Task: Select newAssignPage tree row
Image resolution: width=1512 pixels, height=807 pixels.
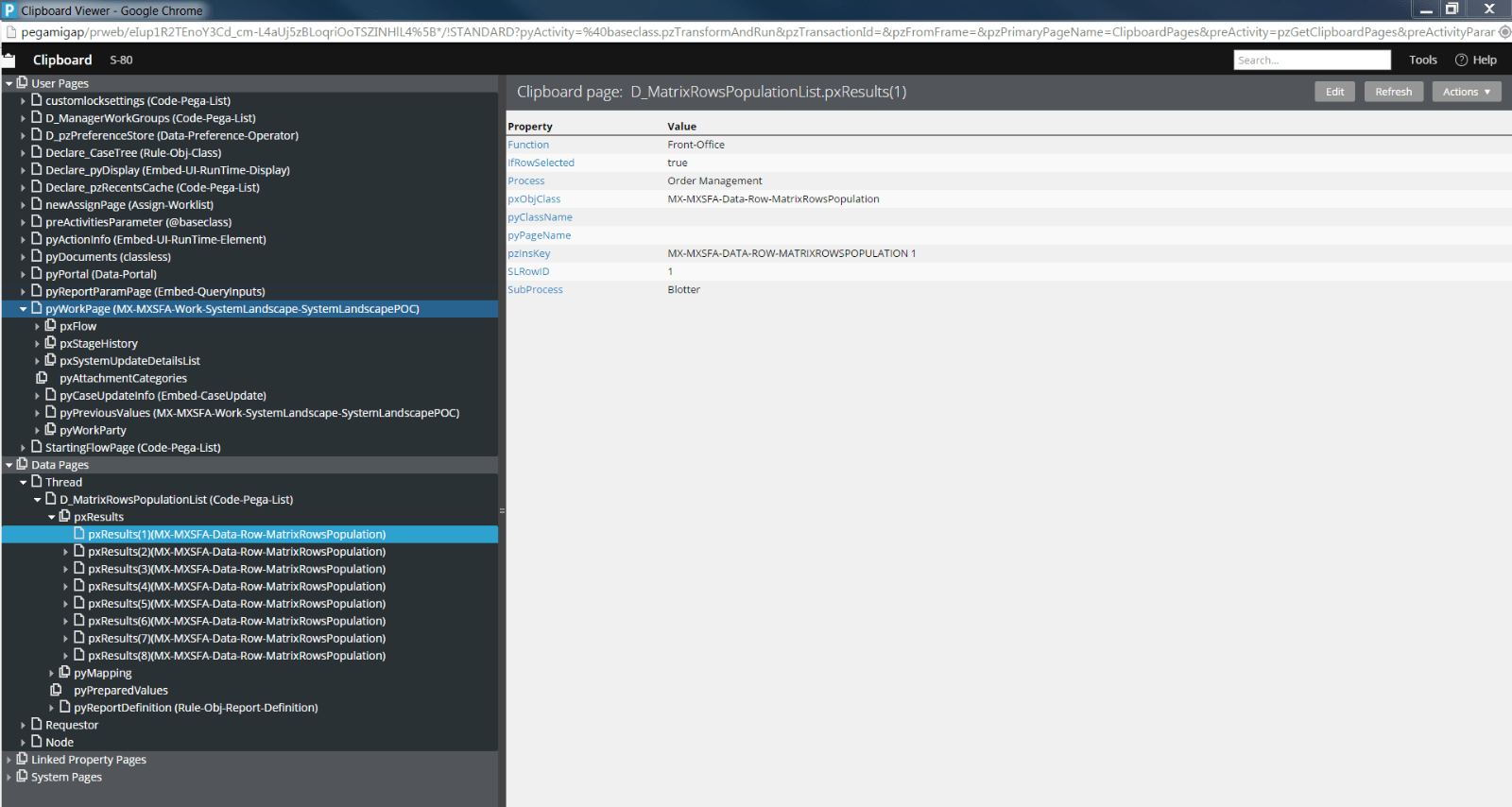Action: [249, 204]
